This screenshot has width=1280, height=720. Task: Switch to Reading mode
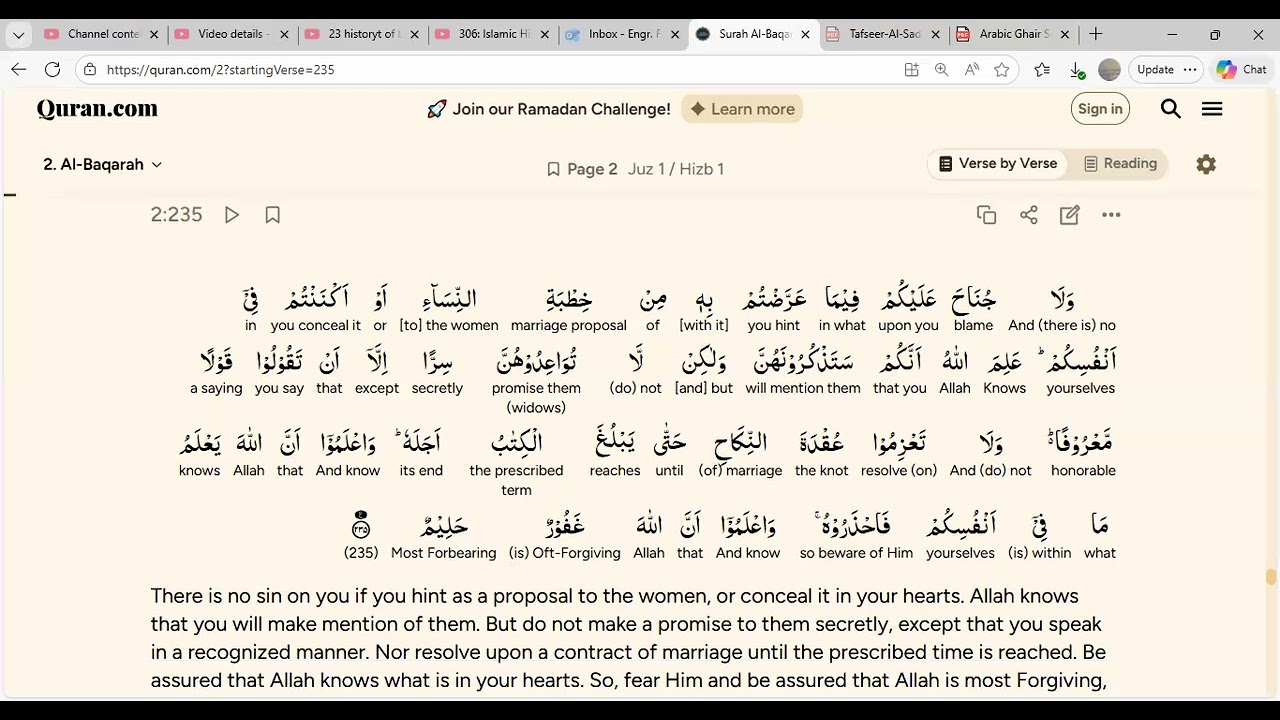click(1120, 164)
